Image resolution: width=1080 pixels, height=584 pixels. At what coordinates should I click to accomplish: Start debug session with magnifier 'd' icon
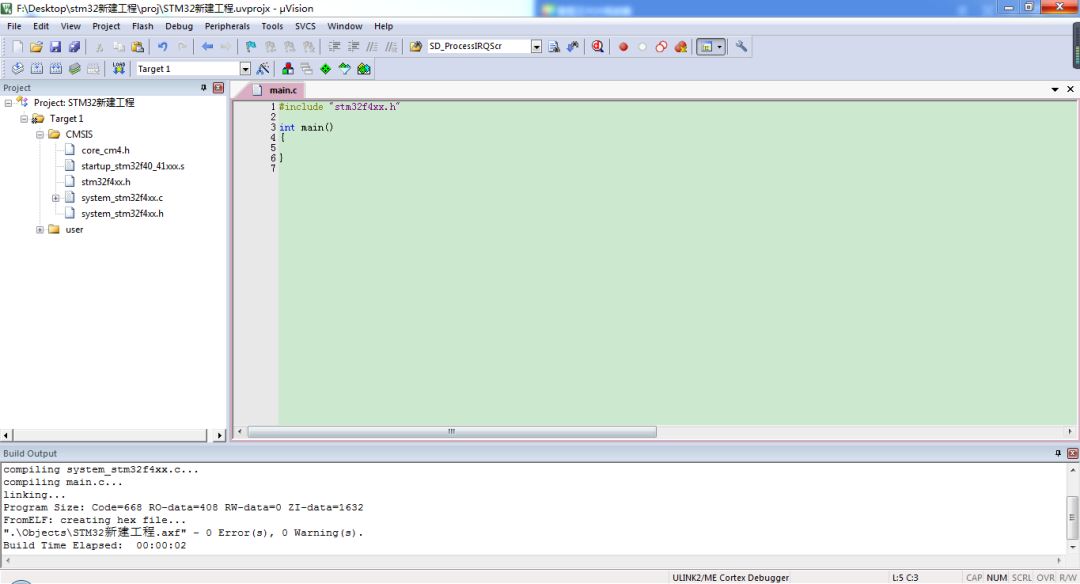pos(598,47)
